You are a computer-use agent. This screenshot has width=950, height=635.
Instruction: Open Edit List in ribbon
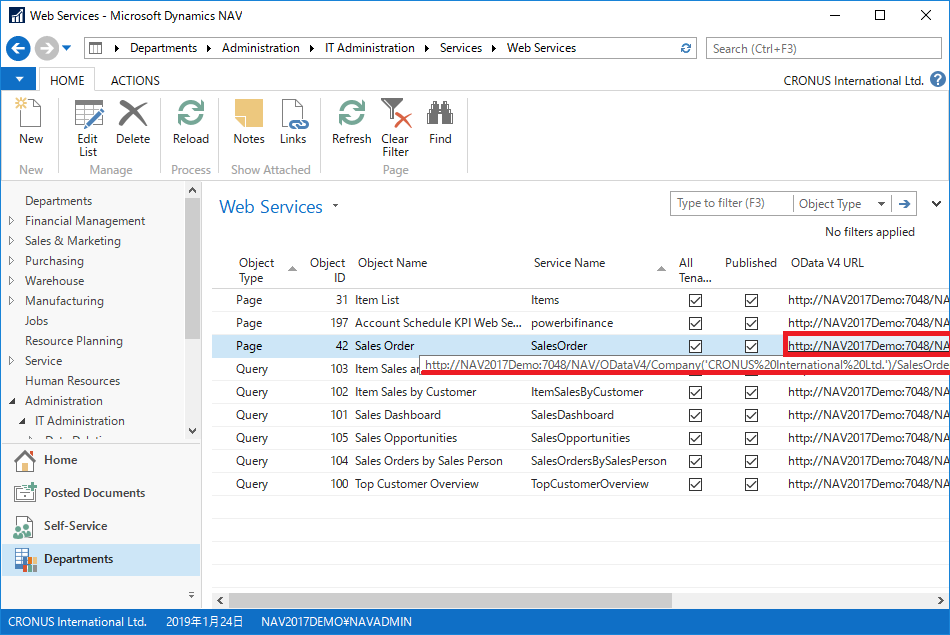tap(88, 128)
